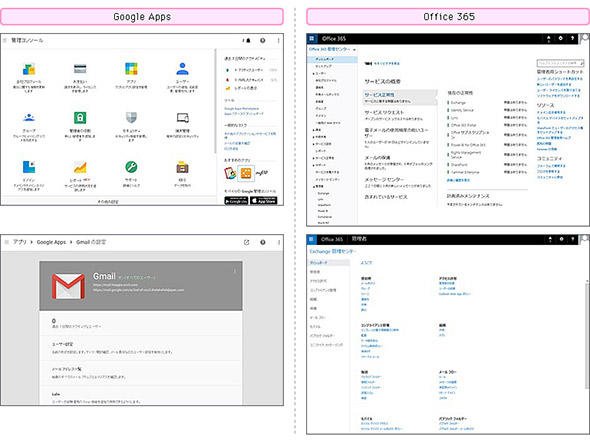Select Exchange under 管理 in Office 365 navigation

coord(324,193)
